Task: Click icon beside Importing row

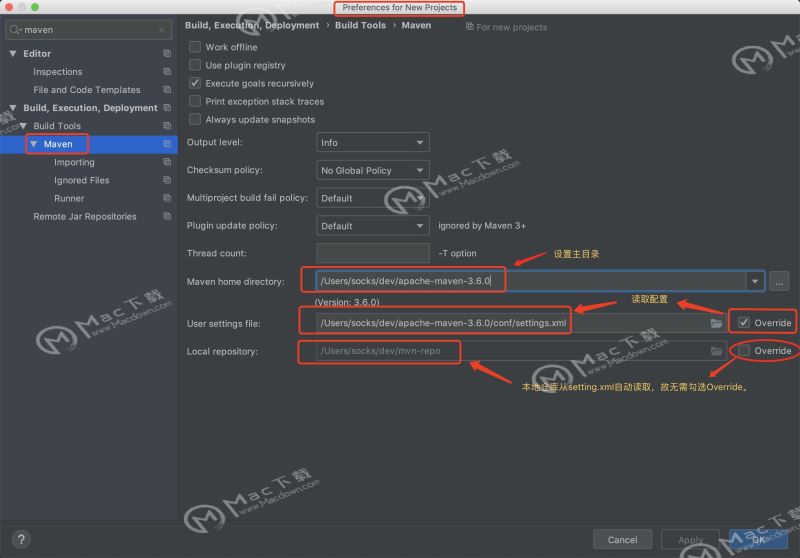Action: [167, 162]
